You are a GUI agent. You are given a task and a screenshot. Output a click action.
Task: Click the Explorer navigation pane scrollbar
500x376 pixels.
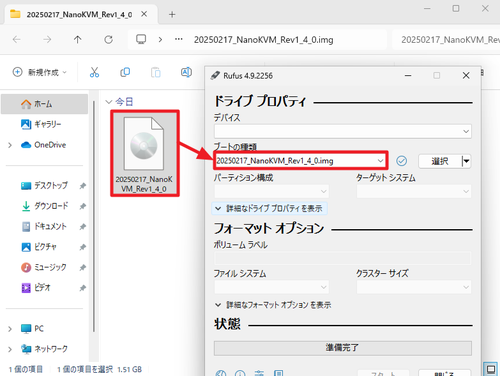pos(94,217)
